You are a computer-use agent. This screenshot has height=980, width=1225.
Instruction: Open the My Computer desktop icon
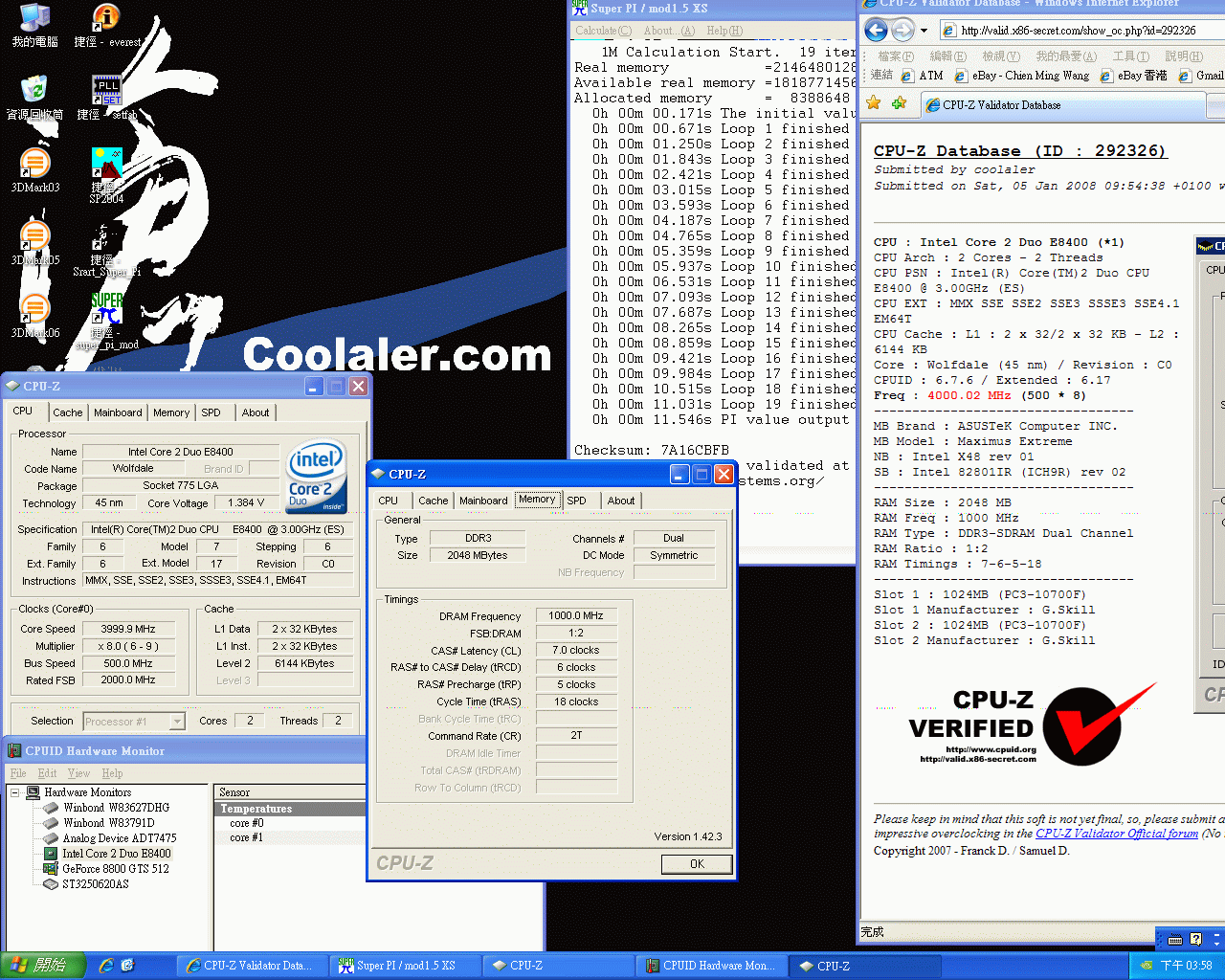[x=34, y=26]
